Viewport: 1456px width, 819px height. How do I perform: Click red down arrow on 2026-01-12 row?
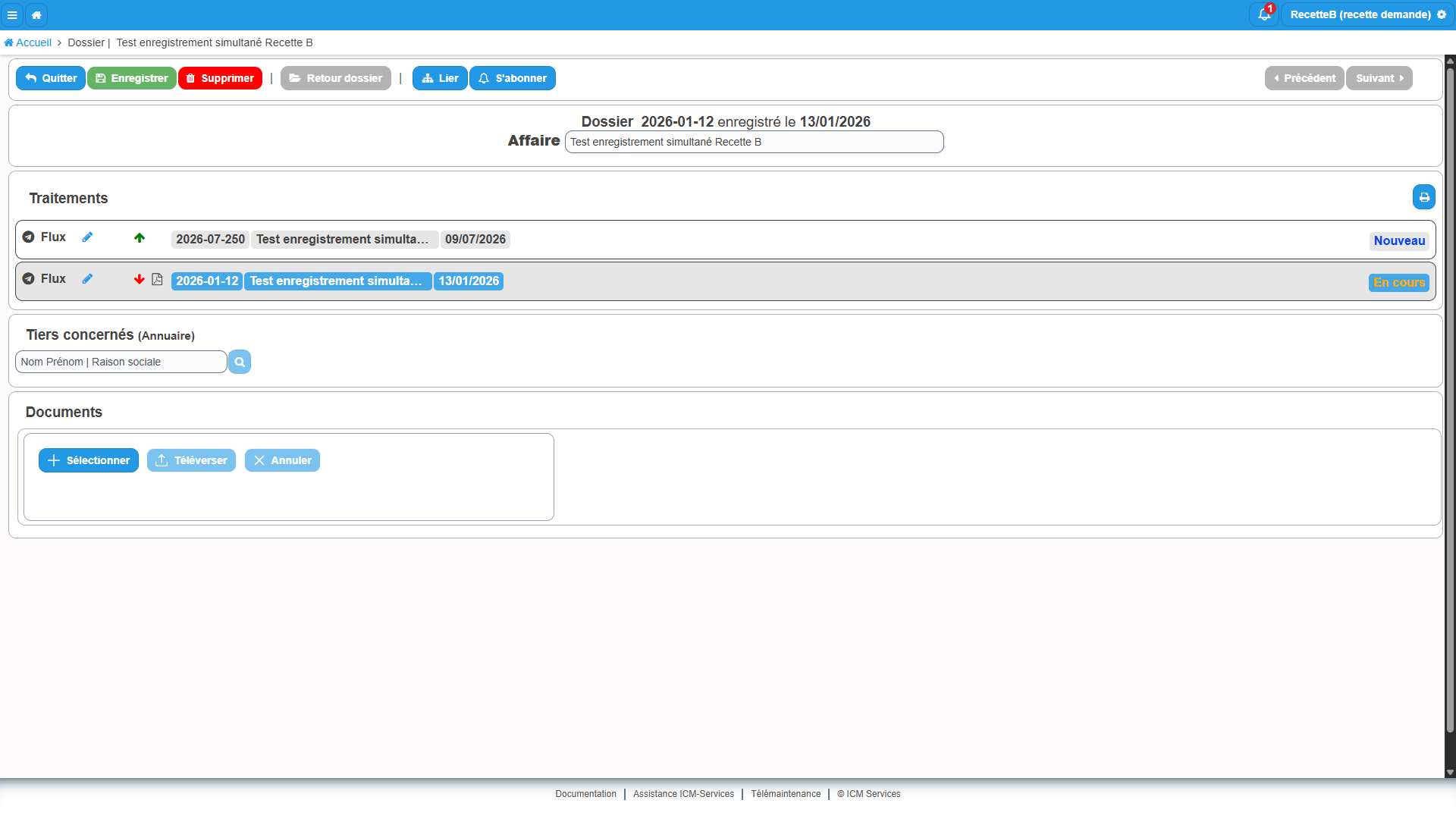pos(140,280)
